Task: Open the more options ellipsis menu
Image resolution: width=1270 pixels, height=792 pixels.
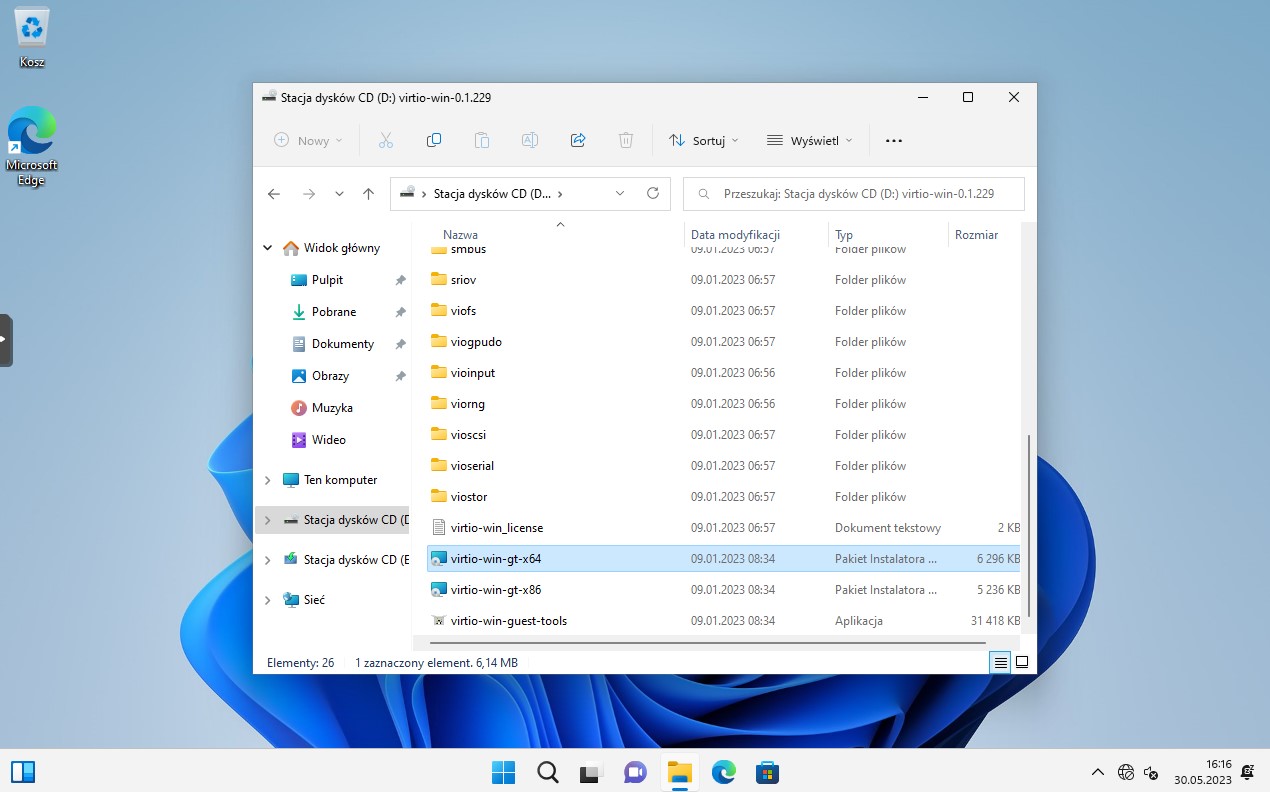Action: [894, 141]
